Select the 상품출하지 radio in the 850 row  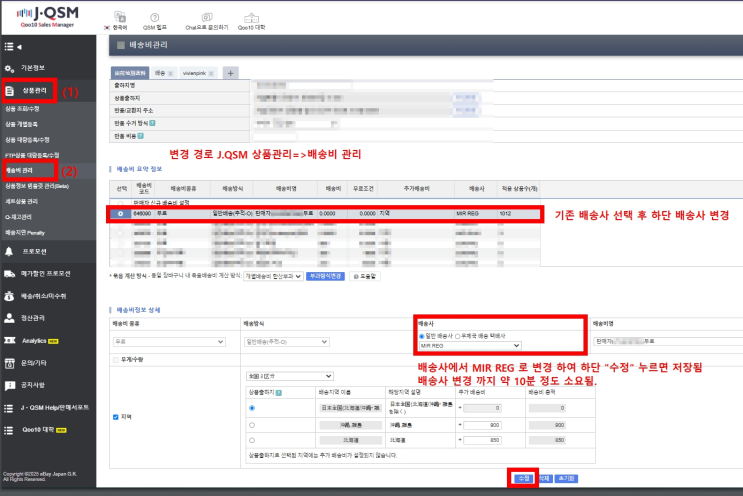click(252, 440)
